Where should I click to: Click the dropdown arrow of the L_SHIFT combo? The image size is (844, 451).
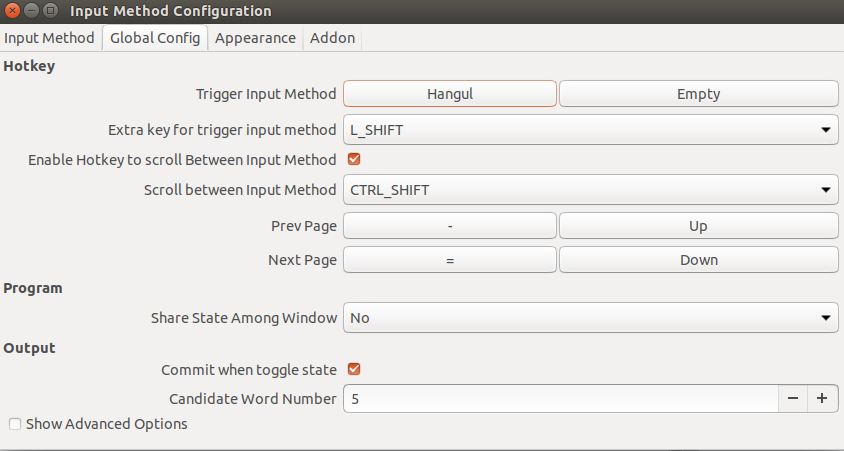[x=826, y=130]
